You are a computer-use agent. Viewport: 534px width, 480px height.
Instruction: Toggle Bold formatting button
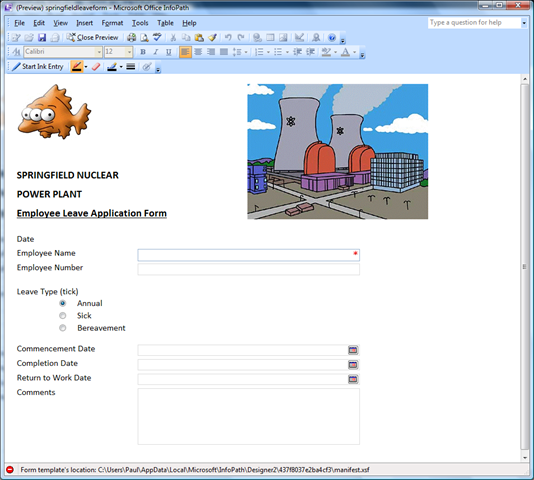143,52
